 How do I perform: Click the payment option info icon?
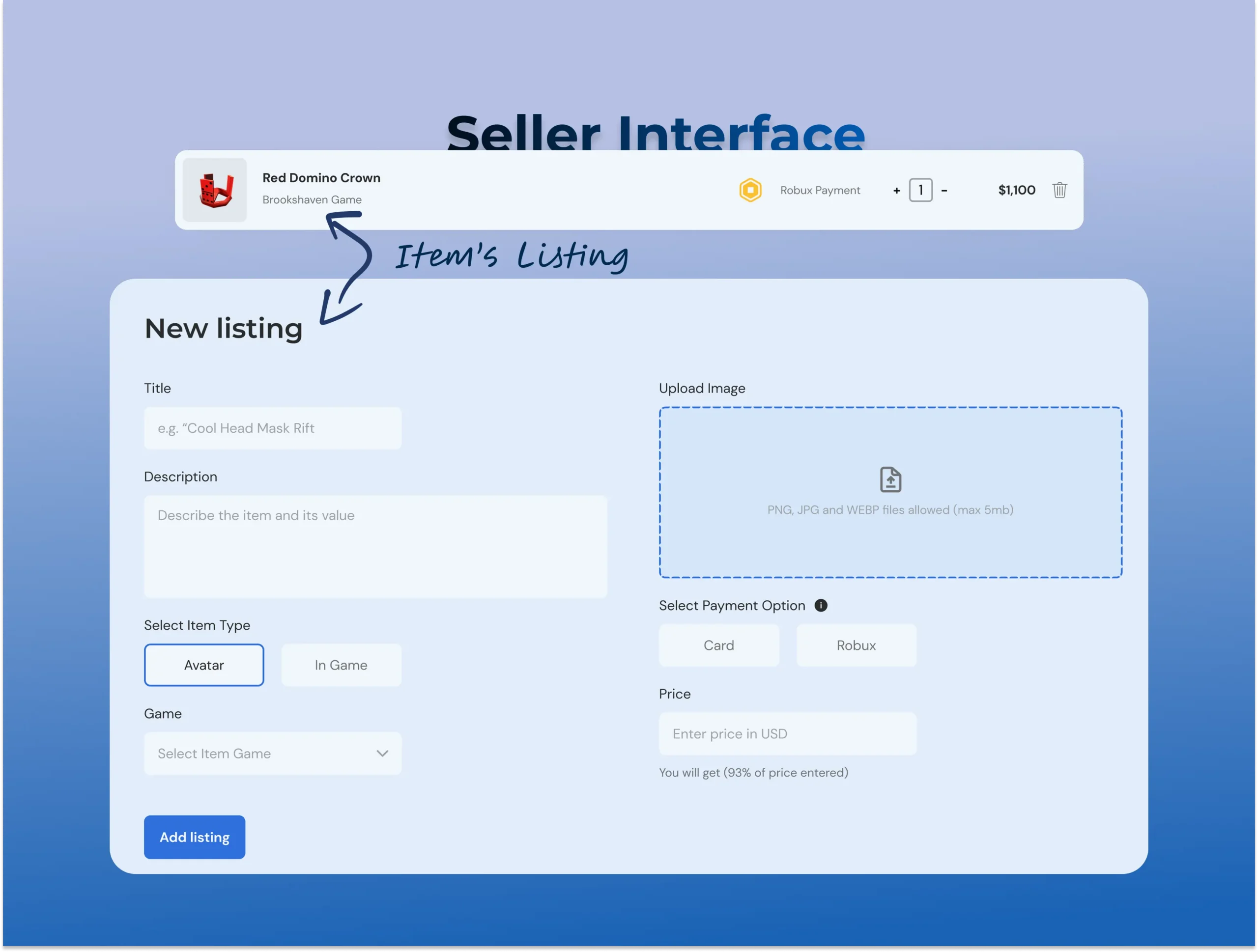(821, 605)
